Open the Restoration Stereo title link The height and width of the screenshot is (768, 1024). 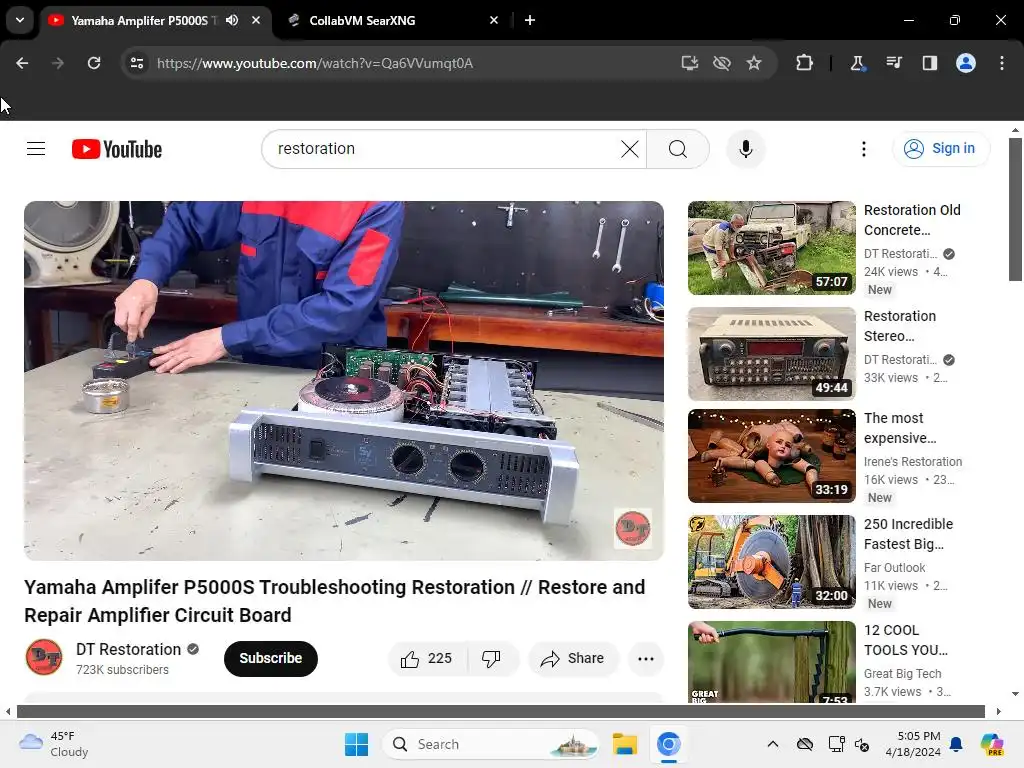point(900,326)
